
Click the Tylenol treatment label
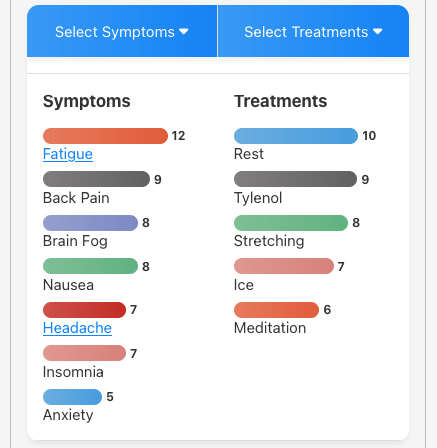pos(258,198)
